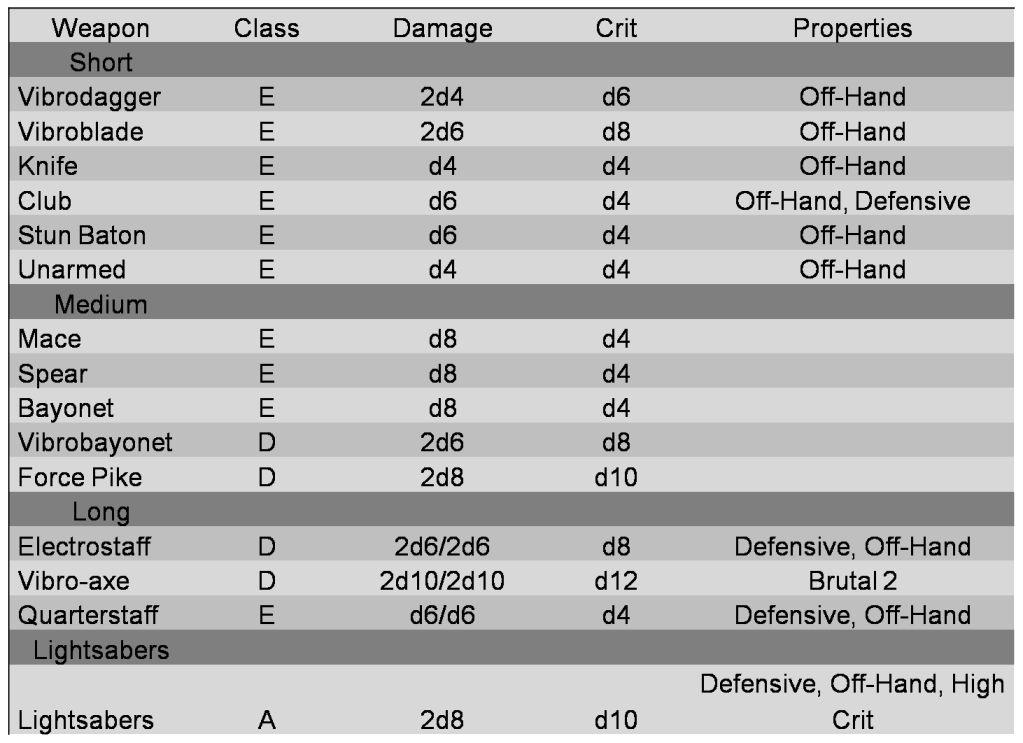The height and width of the screenshot is (743, 1023).
Task: Select the Mace weapon row name
Action: point(49,339)
